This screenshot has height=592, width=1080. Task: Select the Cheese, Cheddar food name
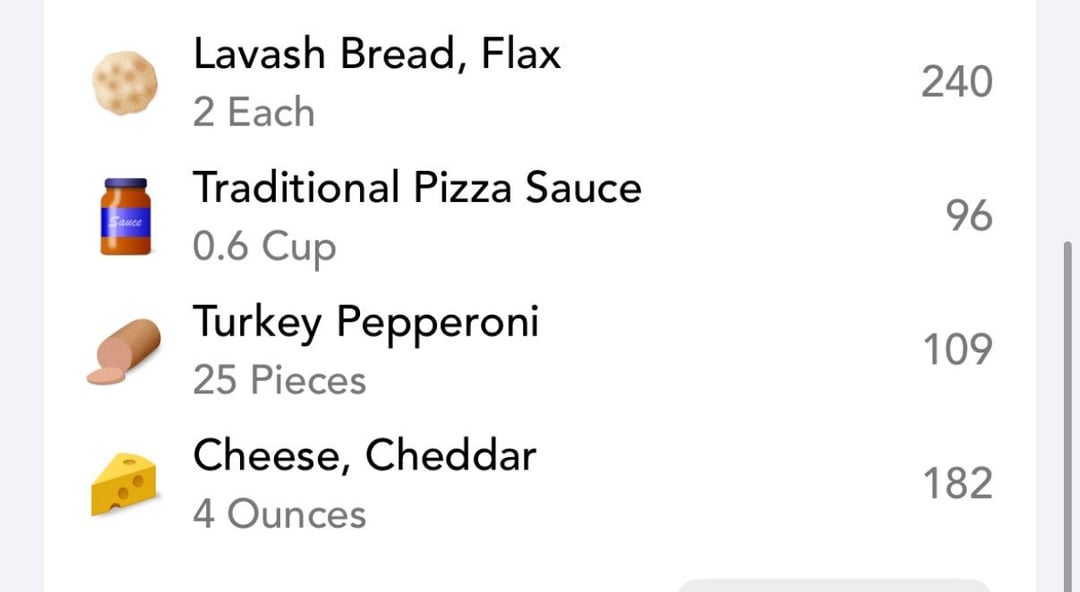click(x=364, y=456)
